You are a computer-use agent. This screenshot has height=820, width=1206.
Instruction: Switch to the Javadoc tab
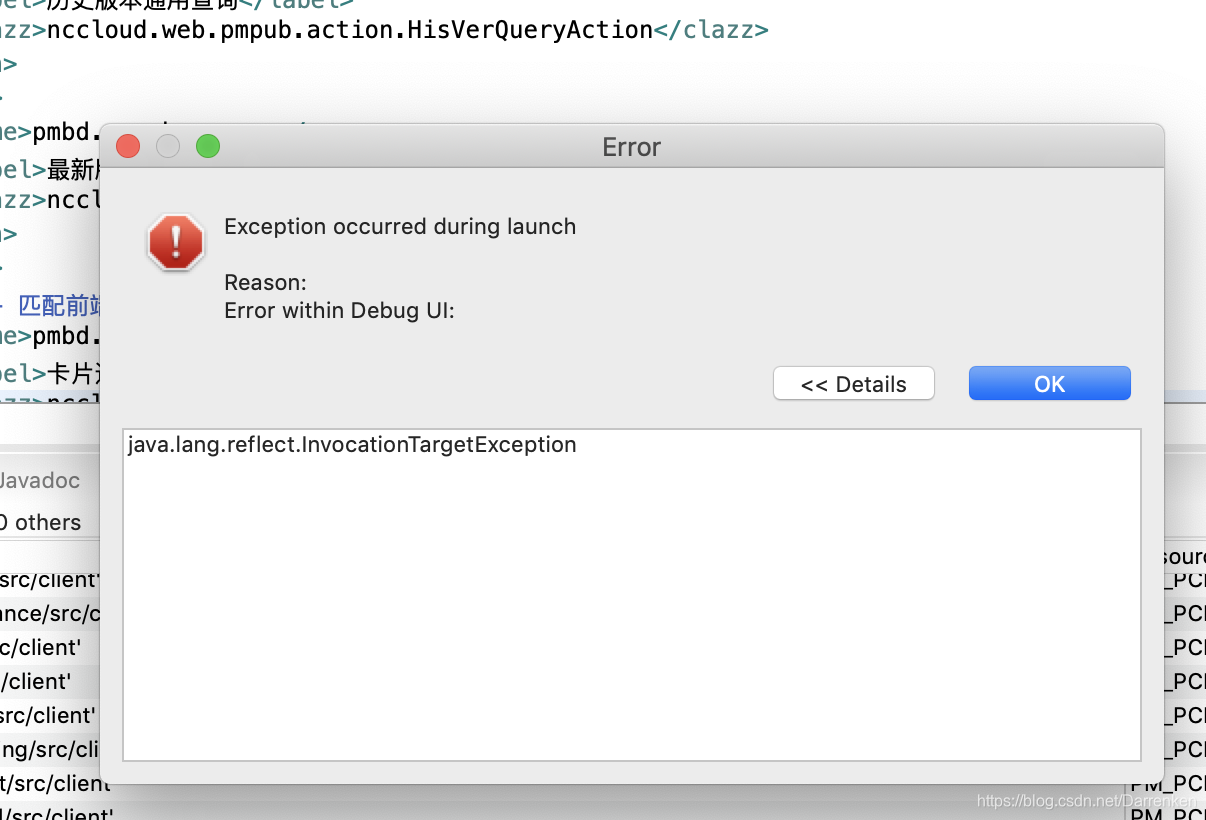point(42,480)
